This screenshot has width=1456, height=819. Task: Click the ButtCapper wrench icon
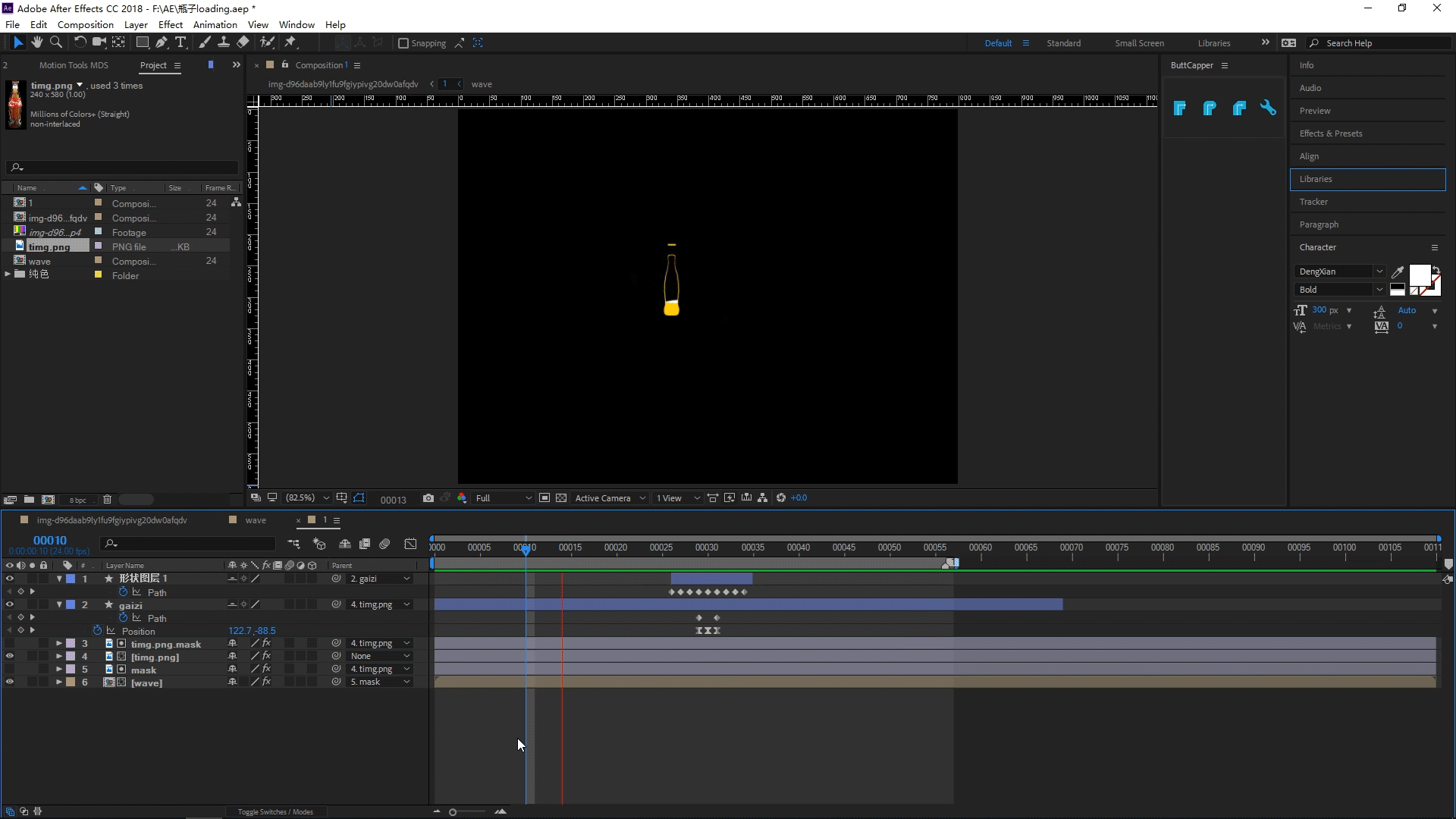(x=1268, y=108)
